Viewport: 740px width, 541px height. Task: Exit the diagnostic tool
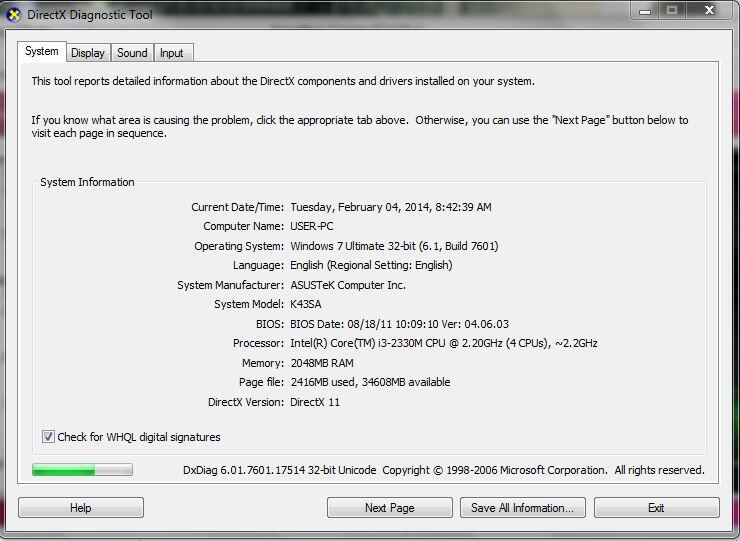[x=656, y=507]
